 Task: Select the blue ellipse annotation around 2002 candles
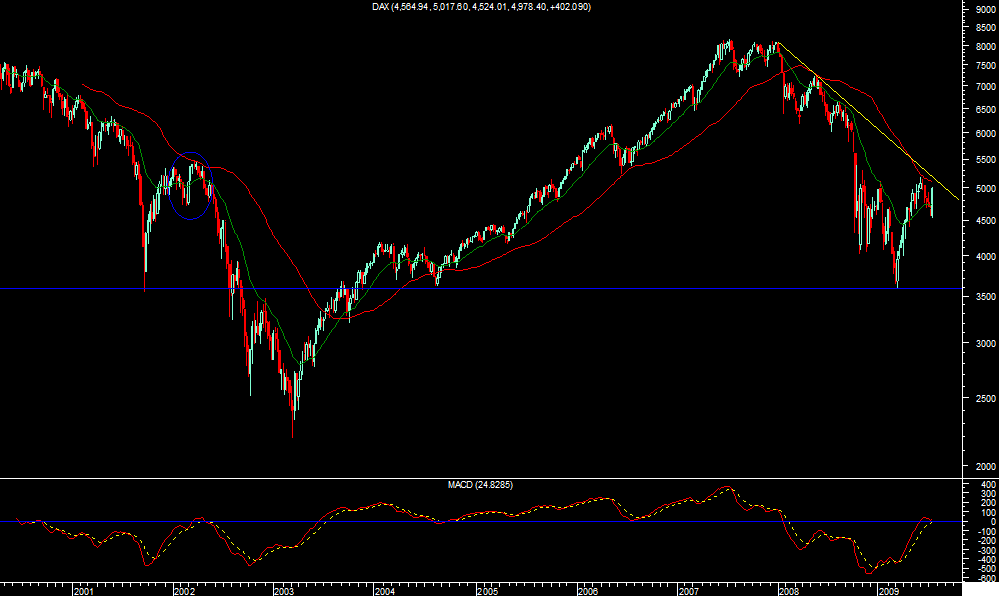pos(190,185)
